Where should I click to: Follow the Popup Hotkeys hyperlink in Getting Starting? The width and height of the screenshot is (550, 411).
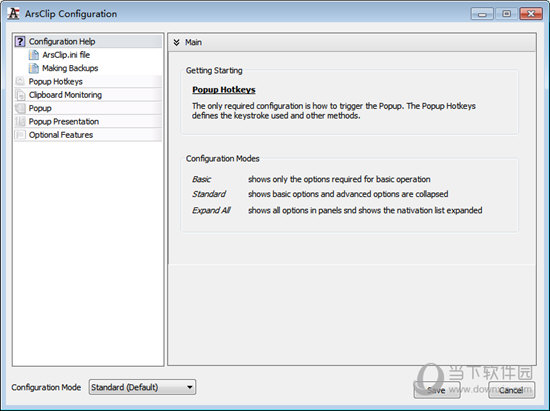click(224, 90)
